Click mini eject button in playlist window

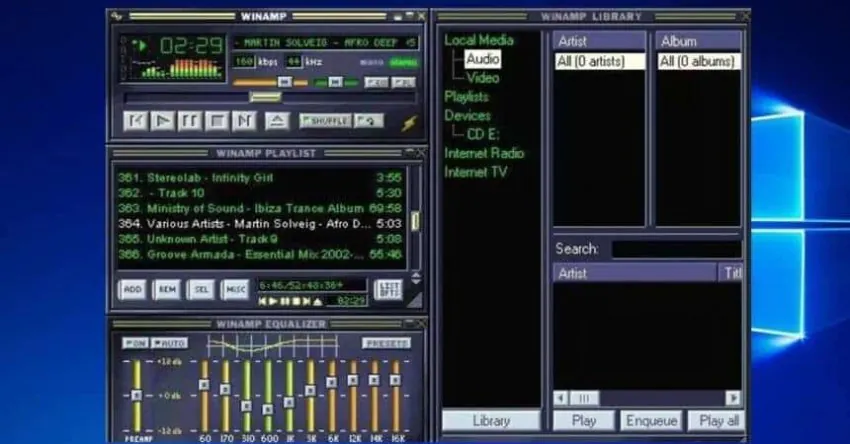(x=318, y=301)
